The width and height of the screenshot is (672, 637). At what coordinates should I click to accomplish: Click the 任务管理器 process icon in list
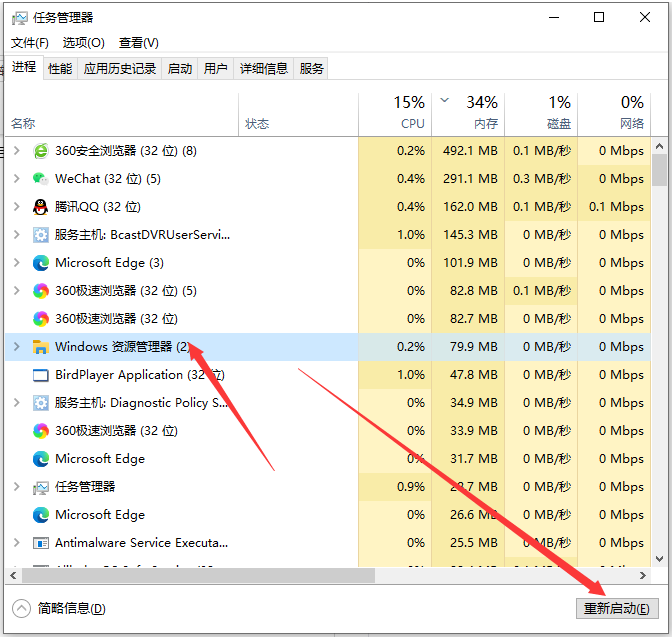pyautogui.click(x=41, y=487)
